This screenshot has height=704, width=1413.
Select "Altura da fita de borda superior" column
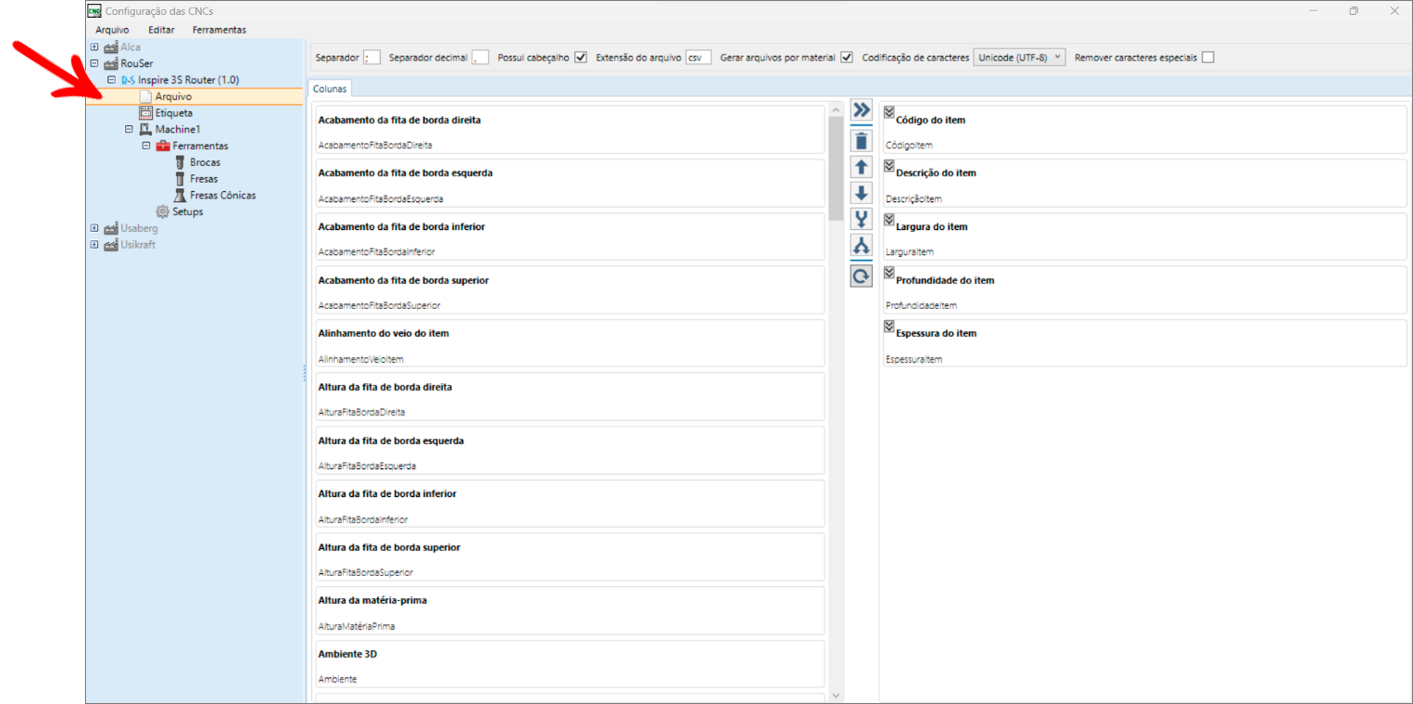tap(569, 559)
